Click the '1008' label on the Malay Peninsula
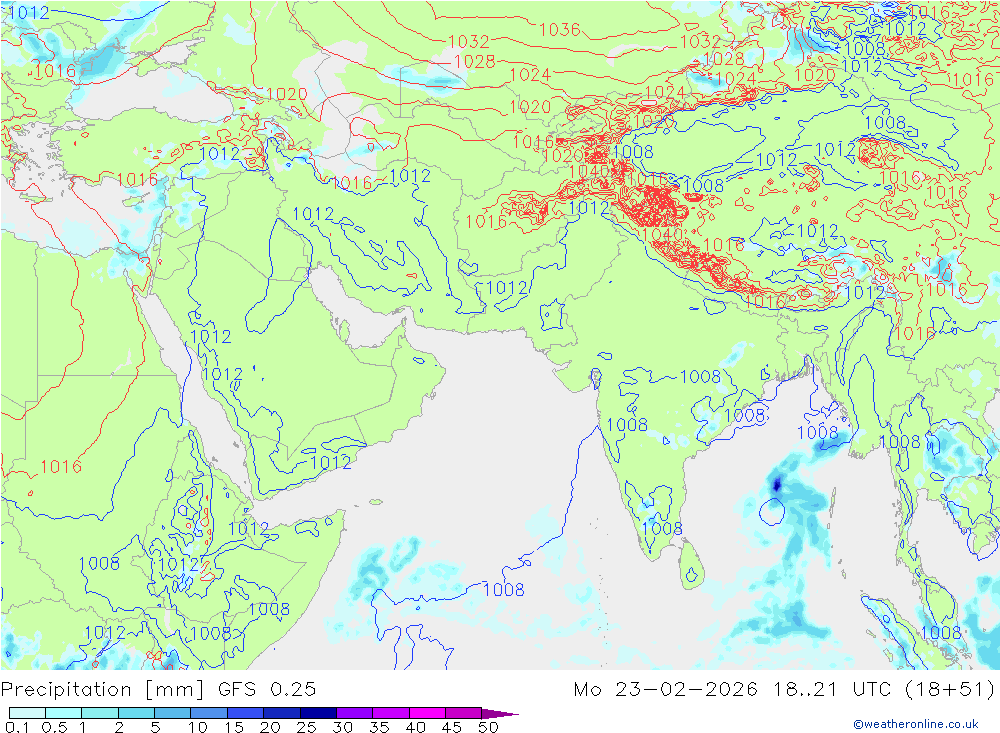1000x733 pixels. pyautogui.click(x=941, y=632)
